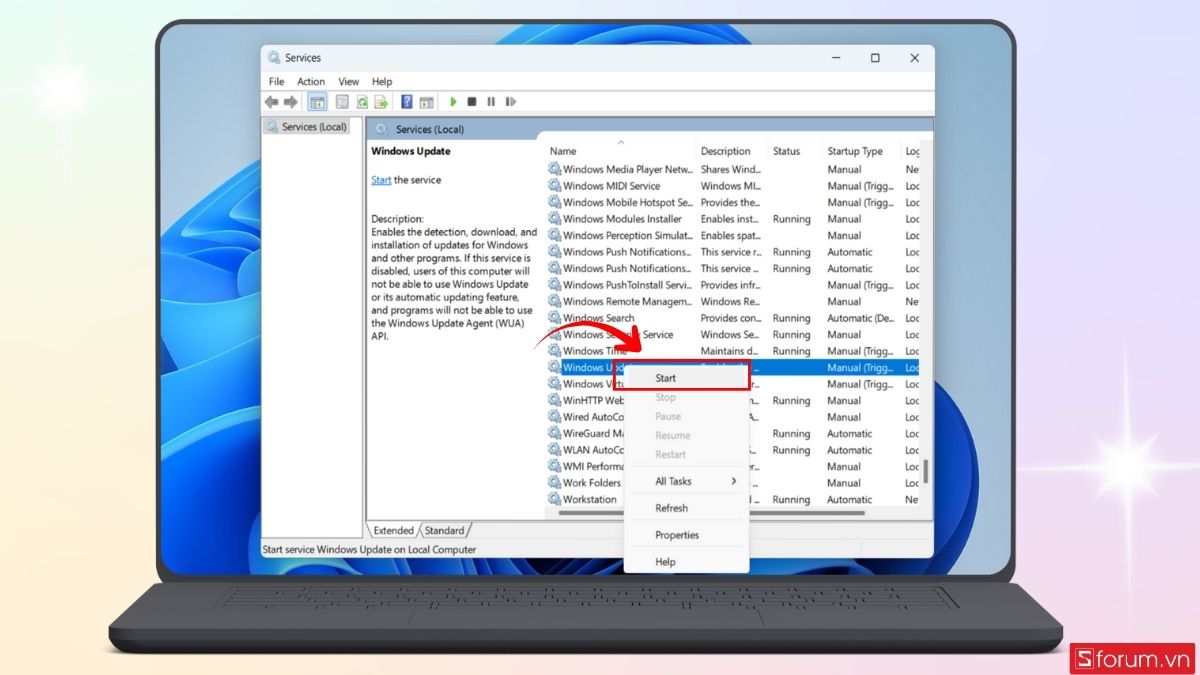Open the Action menu
Viewport: 1200px width, 675px height.
(x=311, y=81)
